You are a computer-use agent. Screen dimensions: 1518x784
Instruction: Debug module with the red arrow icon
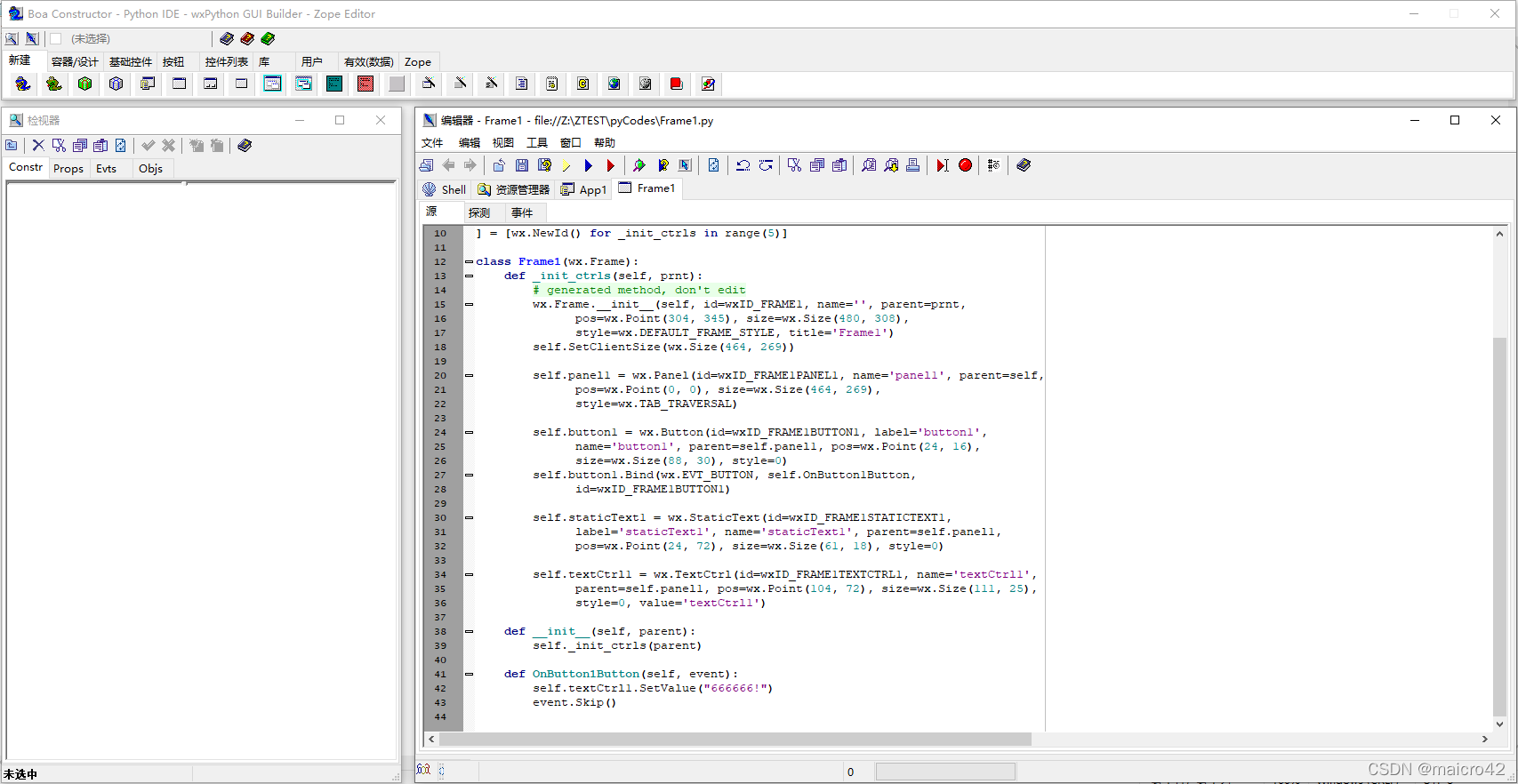tap(611, 165)
